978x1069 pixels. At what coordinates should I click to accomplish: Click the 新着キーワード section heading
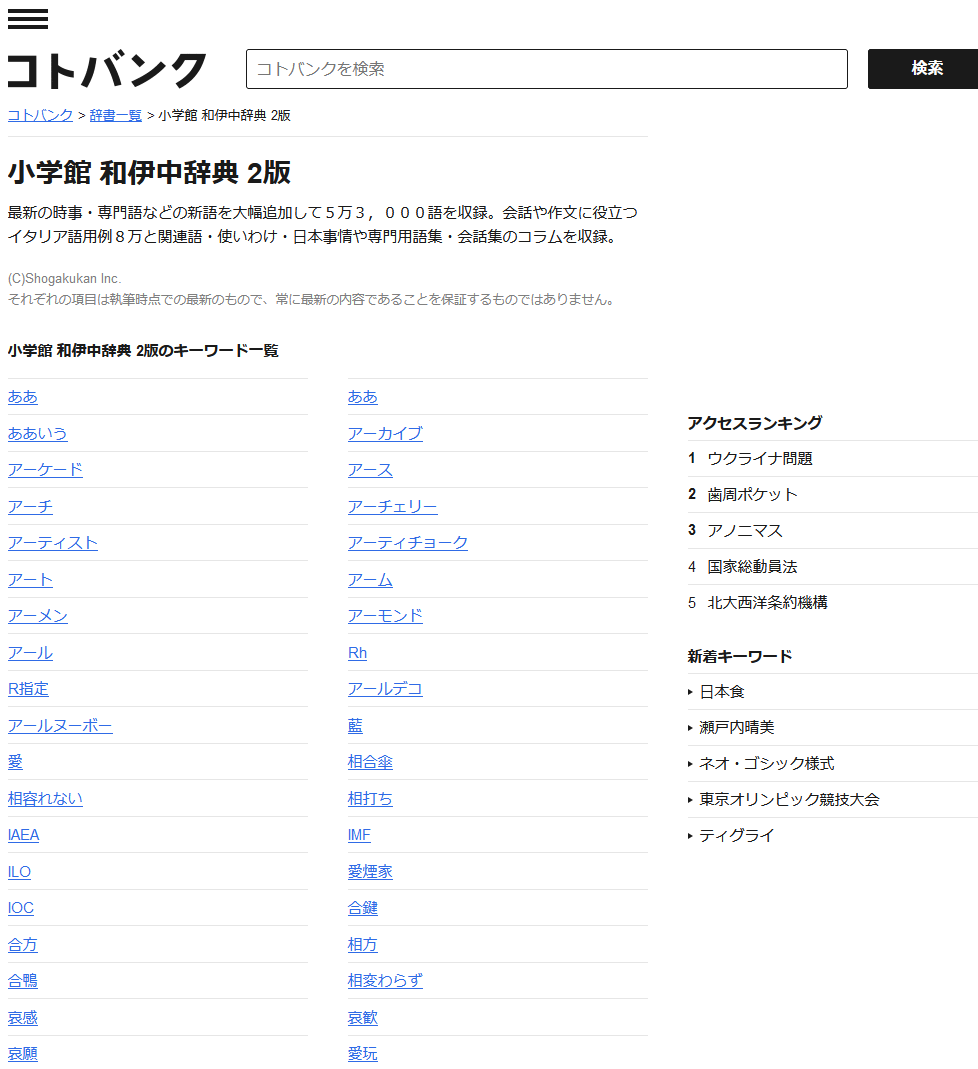(x=739, y=657)
